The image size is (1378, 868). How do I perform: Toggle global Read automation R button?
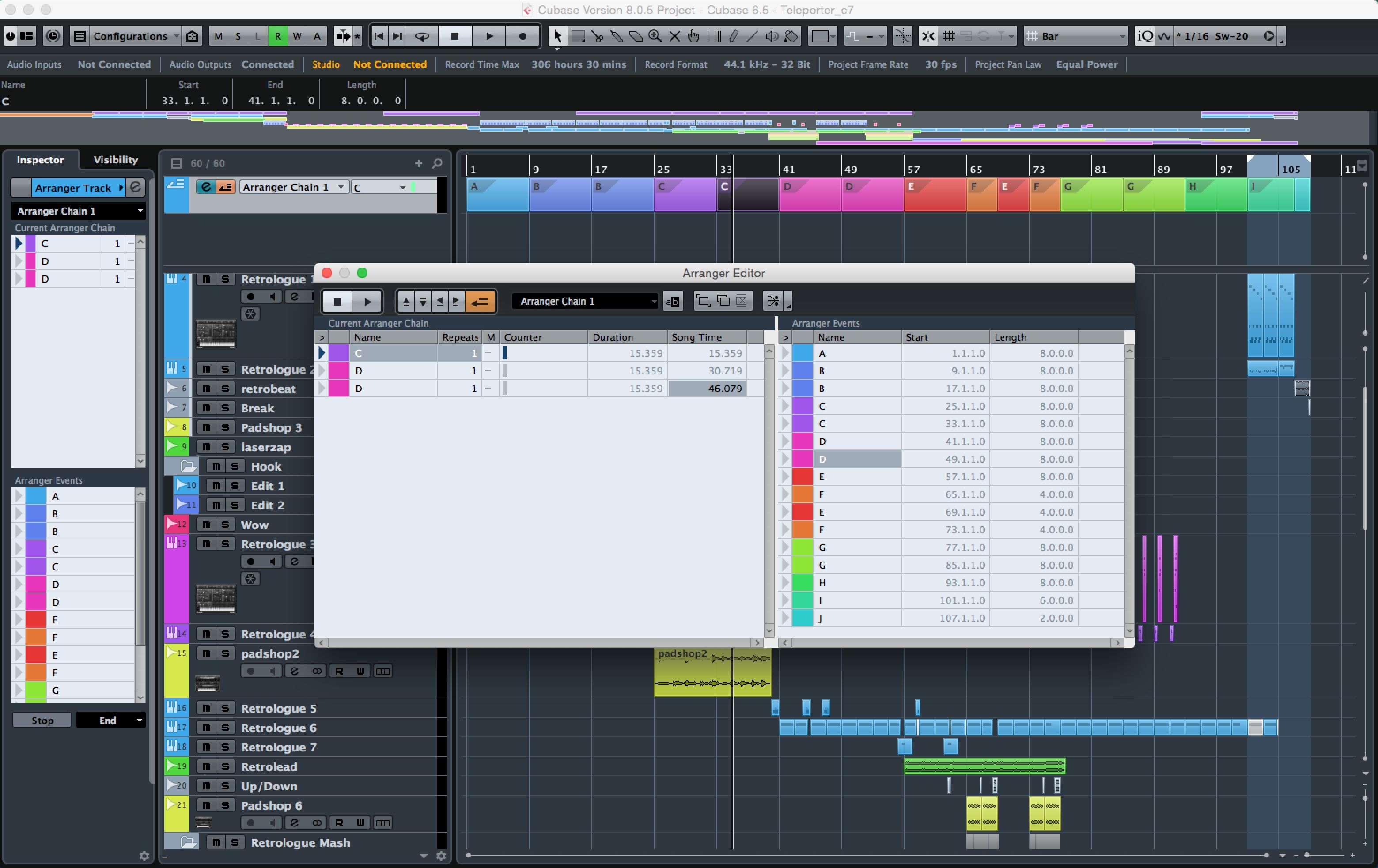277,36
